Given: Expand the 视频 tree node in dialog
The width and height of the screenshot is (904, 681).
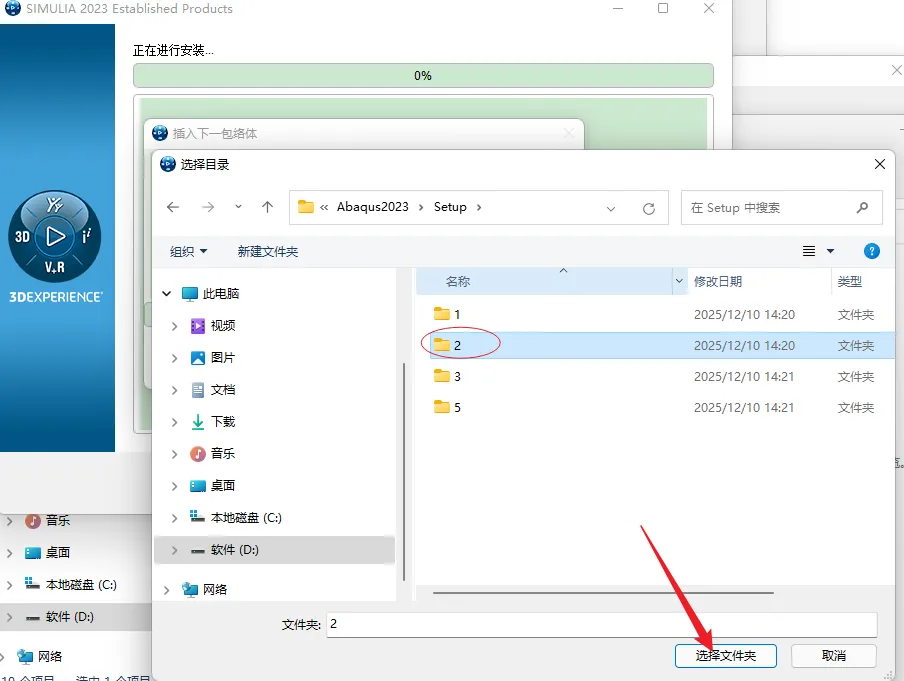Looking at the screenshot, I should coord(174,326).
